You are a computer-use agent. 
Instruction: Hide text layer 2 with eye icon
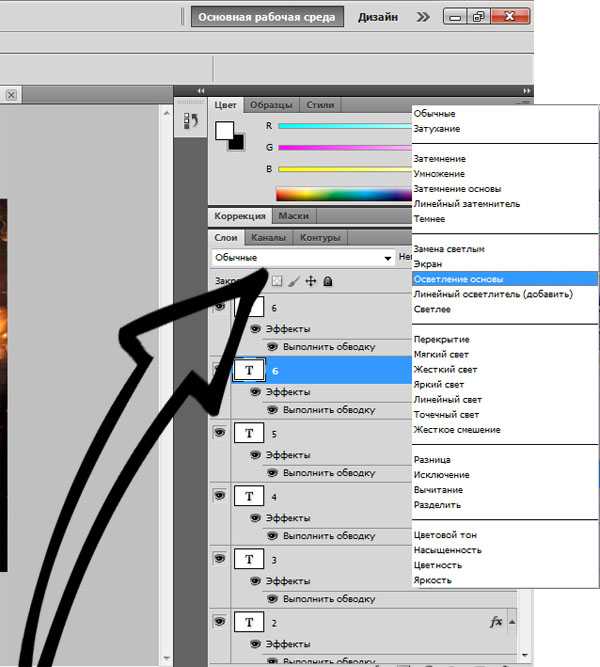(x=220, y=621)
